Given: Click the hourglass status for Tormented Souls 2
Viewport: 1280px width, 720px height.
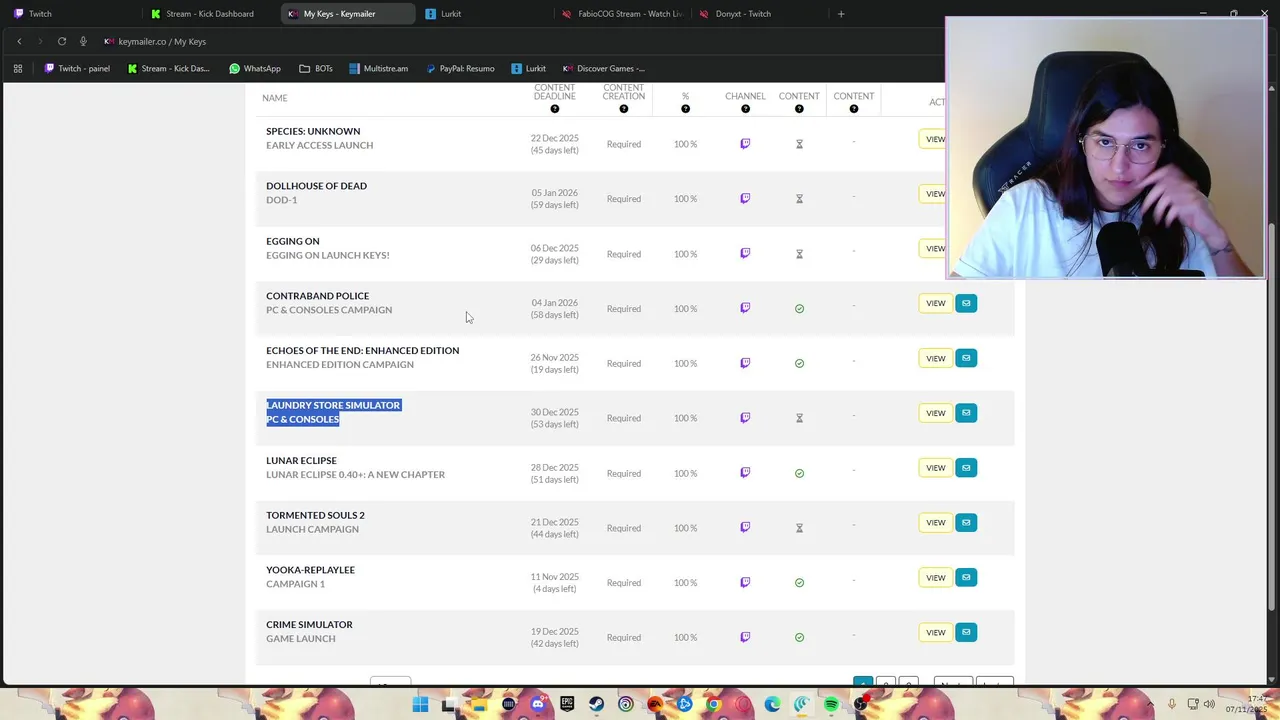Looking at the screenshot, I should (799, 528).
